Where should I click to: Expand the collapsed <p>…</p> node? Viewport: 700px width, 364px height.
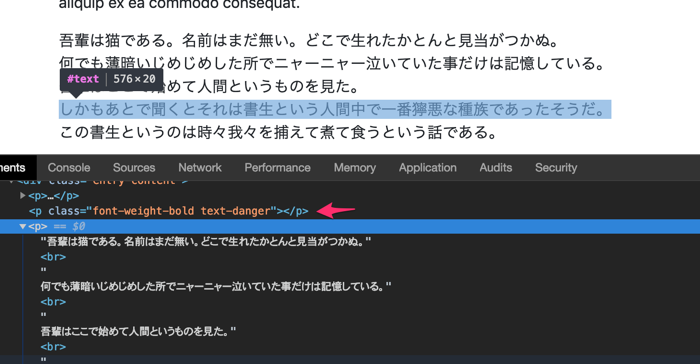click(x=23, y=196)
